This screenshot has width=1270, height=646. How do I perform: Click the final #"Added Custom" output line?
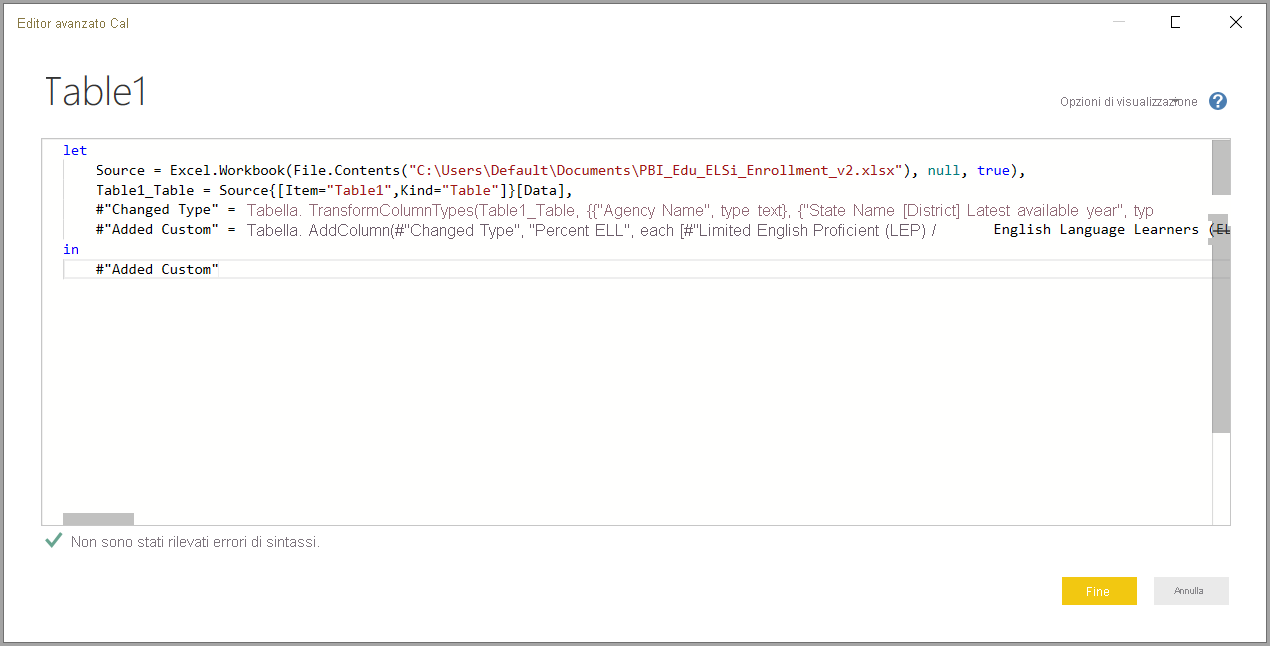[157, 269]
